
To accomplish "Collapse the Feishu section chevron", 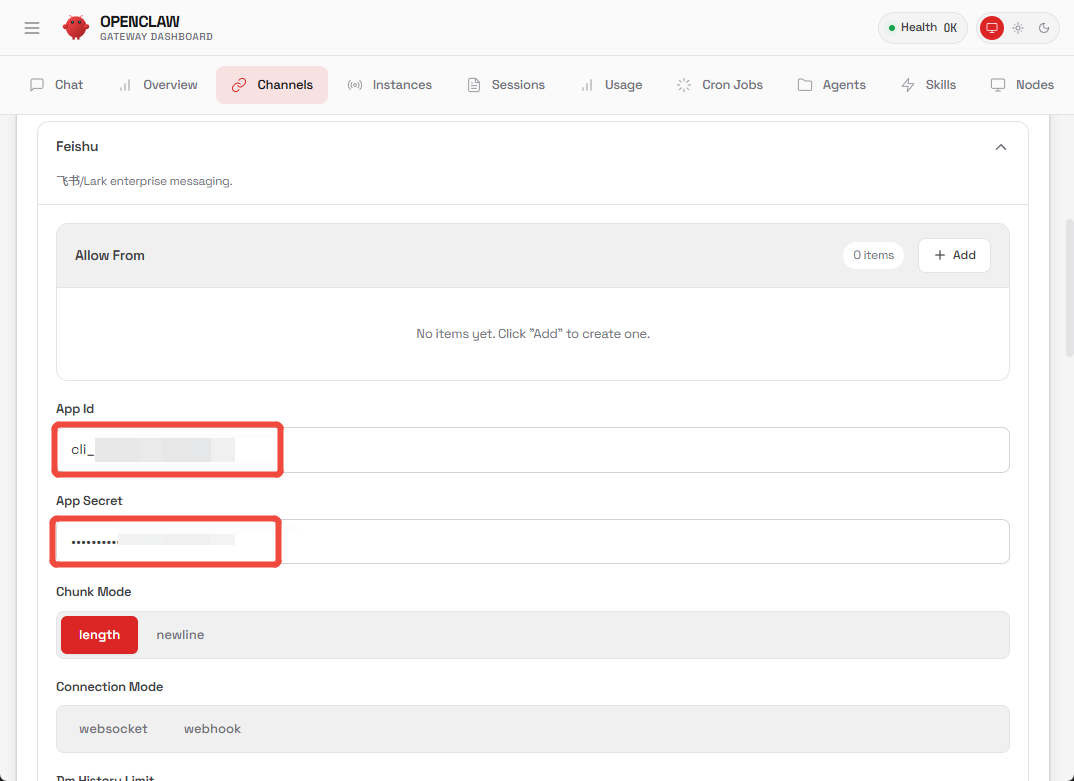I will coord(1001,147).
